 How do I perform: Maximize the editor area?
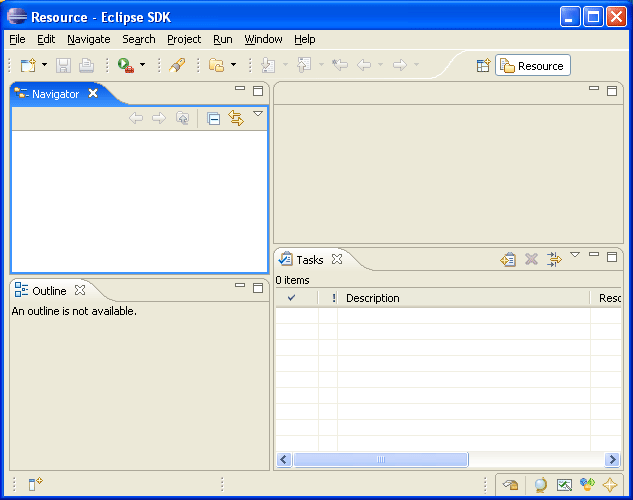click(x=612, y=91)
